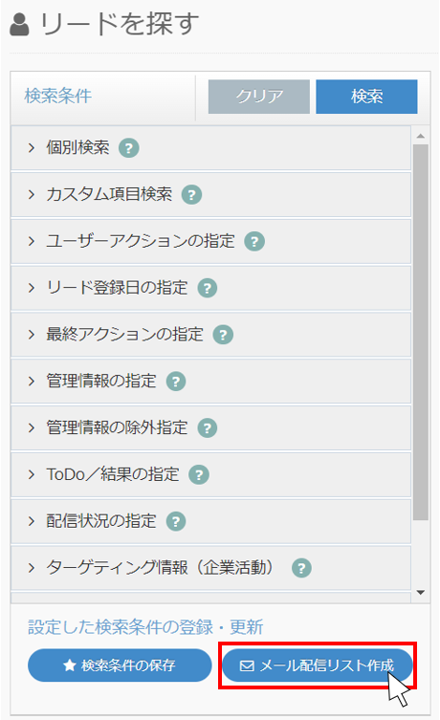Open help icon beside リード登録日の指定
The width and height of the screenshot is (440, 720).
tap(207, 288)
